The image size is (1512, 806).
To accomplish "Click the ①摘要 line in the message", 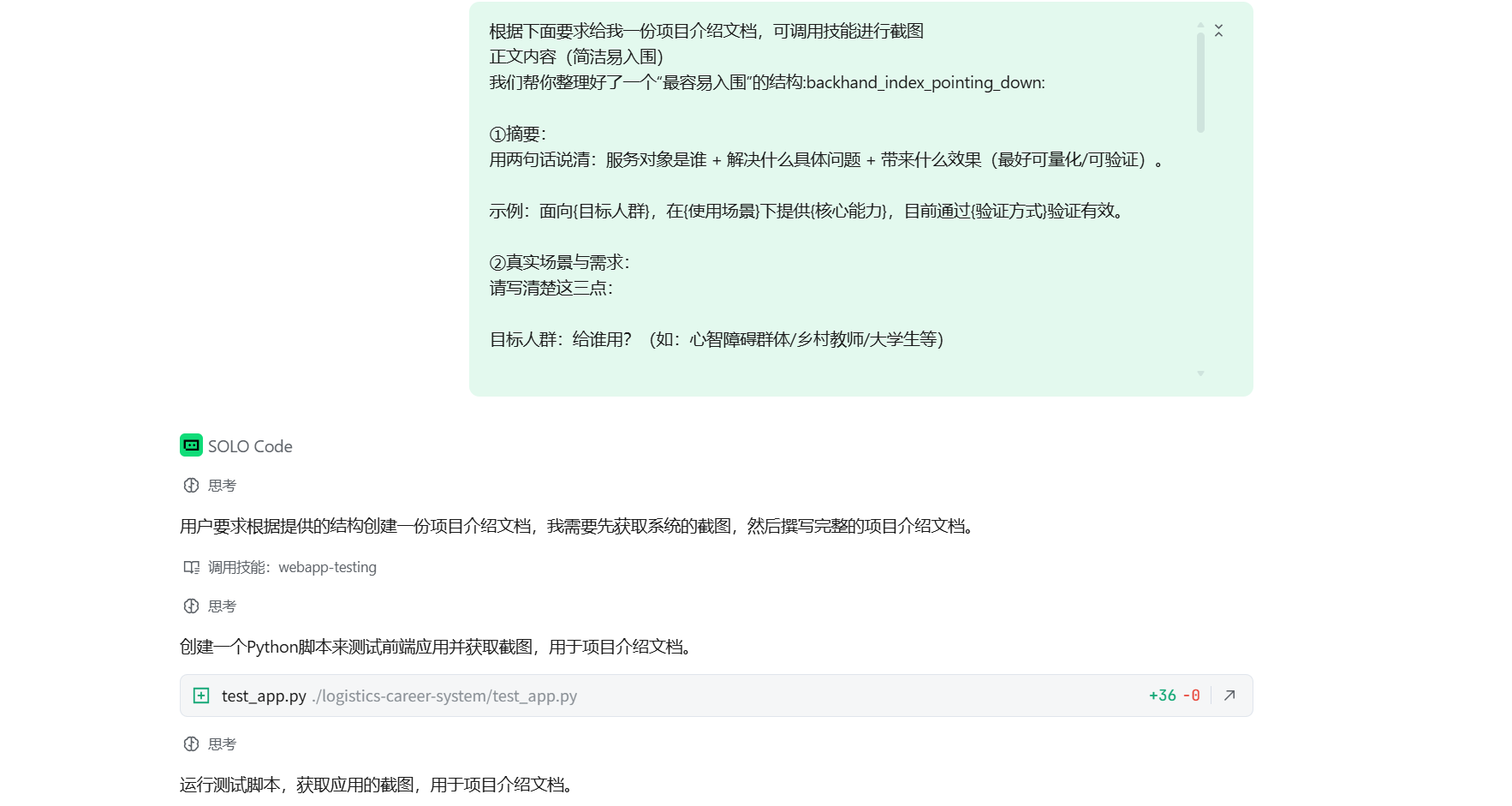I will pos(518,134).
